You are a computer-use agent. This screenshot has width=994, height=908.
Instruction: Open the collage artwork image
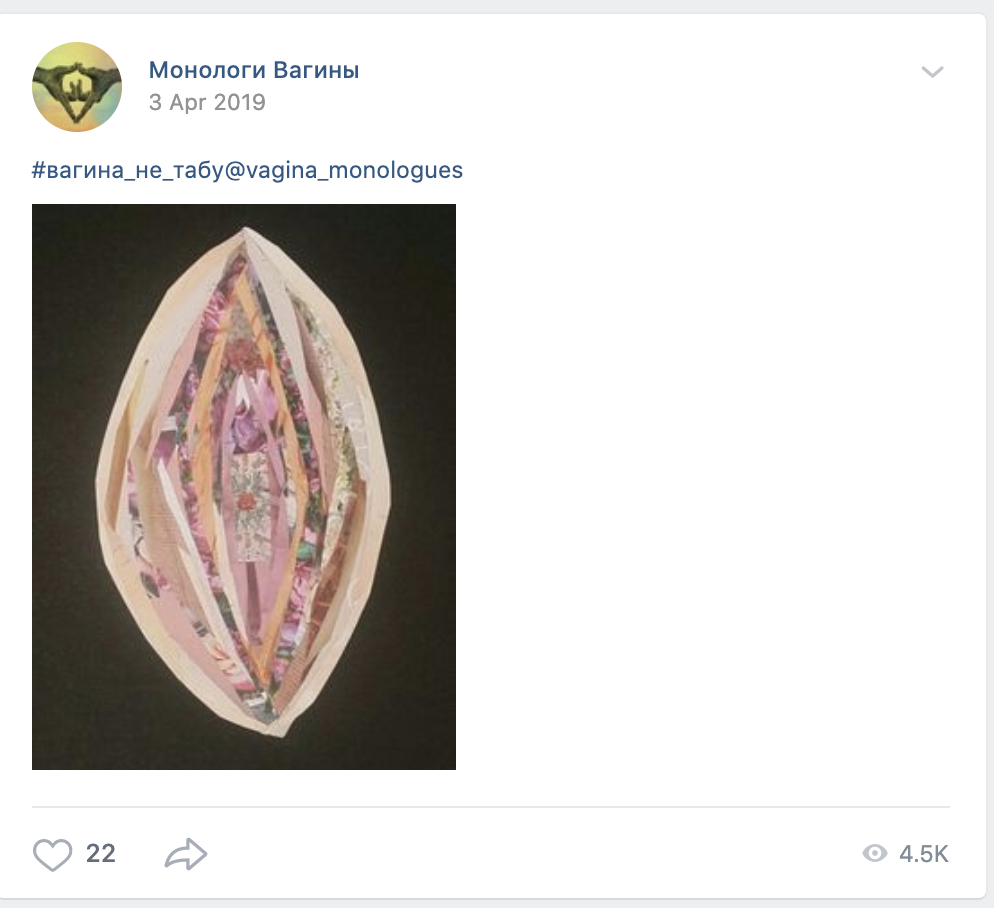[243, 486]
